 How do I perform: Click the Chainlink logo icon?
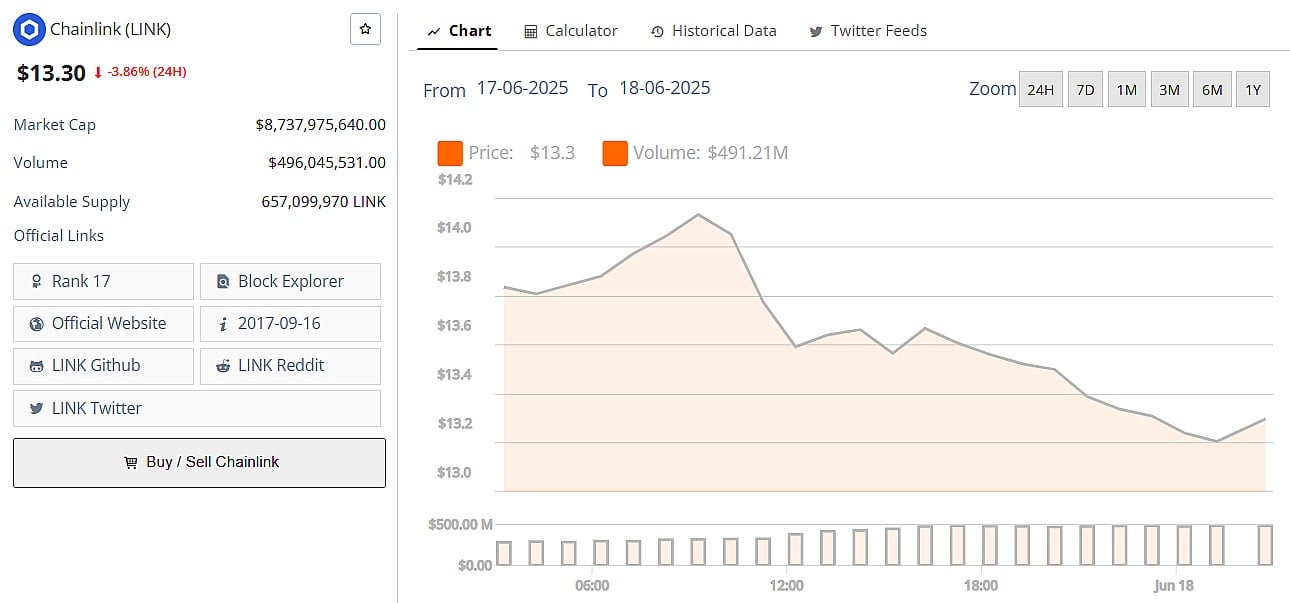click(x=29, y=29)
